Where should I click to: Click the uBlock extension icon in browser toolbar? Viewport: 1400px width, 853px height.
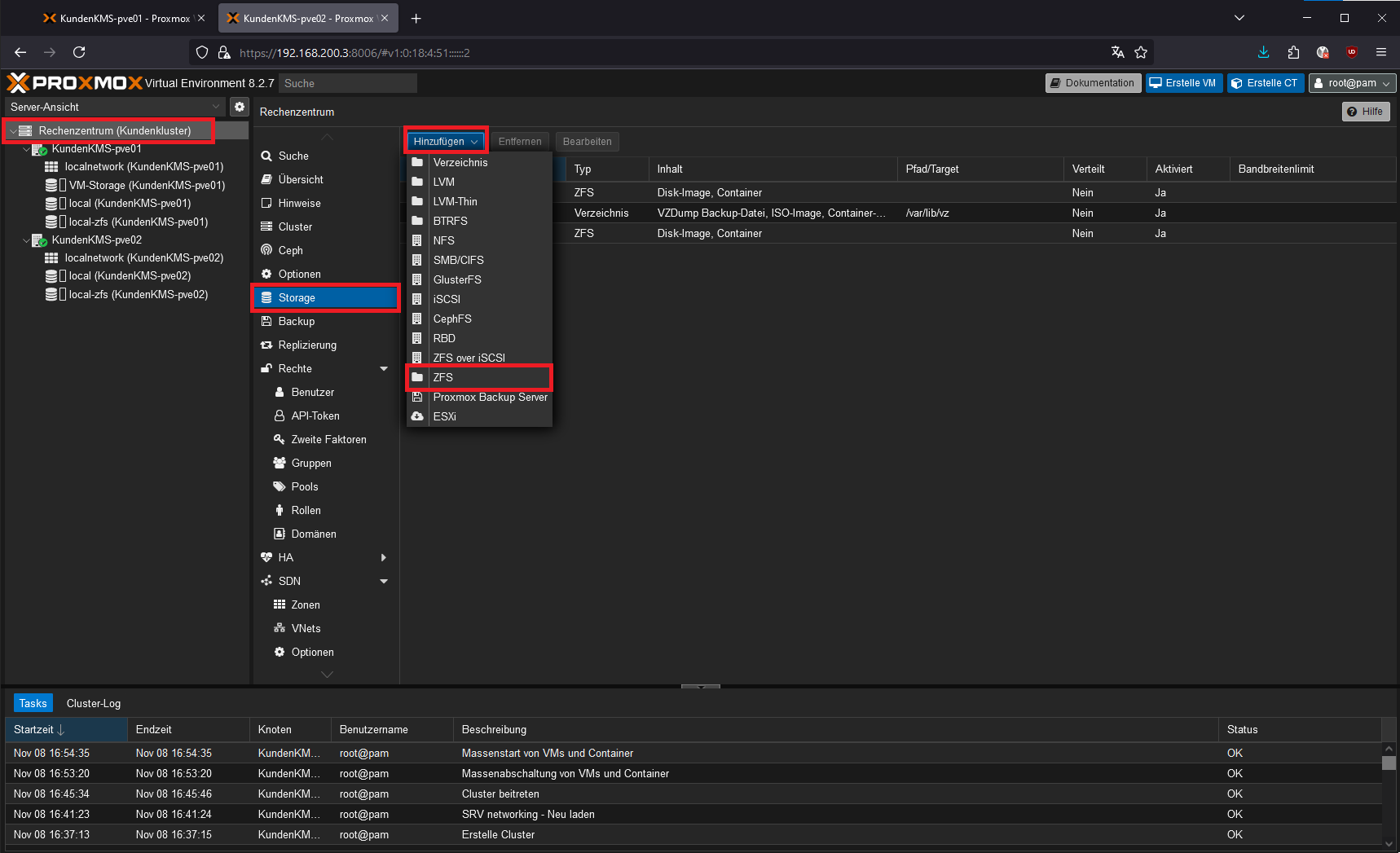[x=1351, y=52]
